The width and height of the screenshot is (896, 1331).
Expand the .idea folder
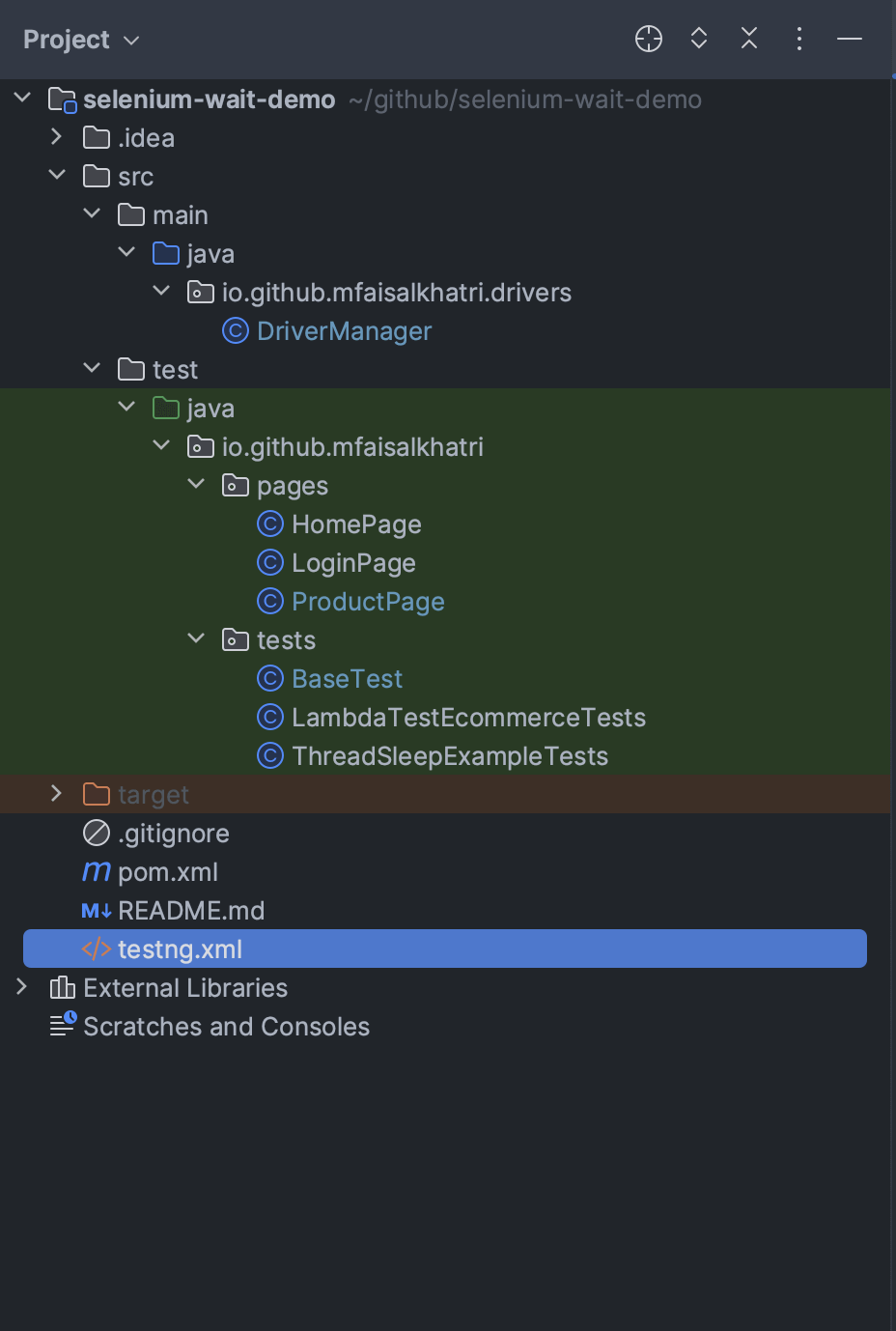click(x=56, y=137)
